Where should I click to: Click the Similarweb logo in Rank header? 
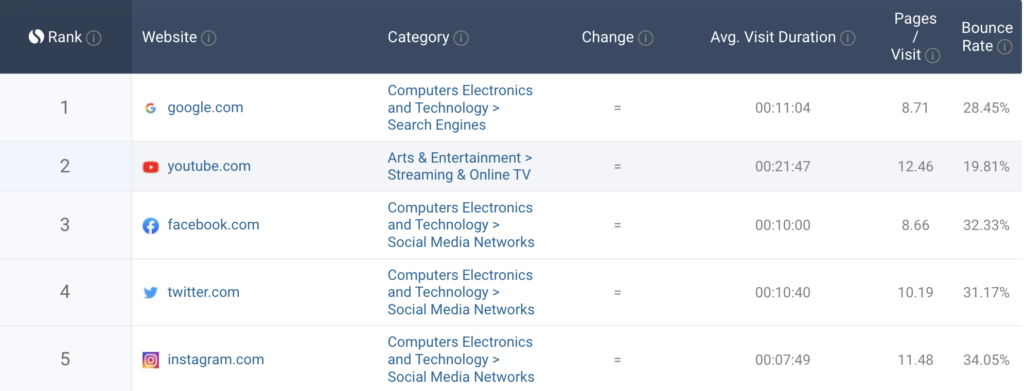(x=37, y=37)
